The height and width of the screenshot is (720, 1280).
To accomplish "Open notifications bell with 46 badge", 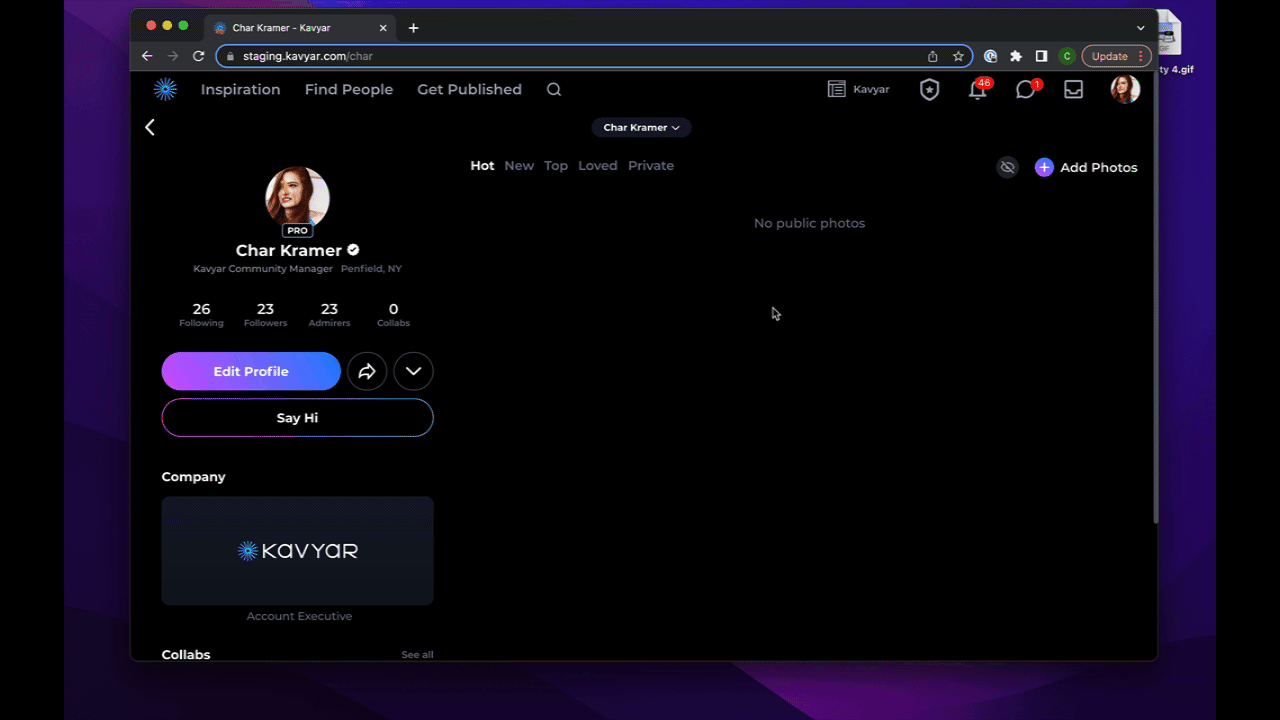I will [x=978, y=89].
